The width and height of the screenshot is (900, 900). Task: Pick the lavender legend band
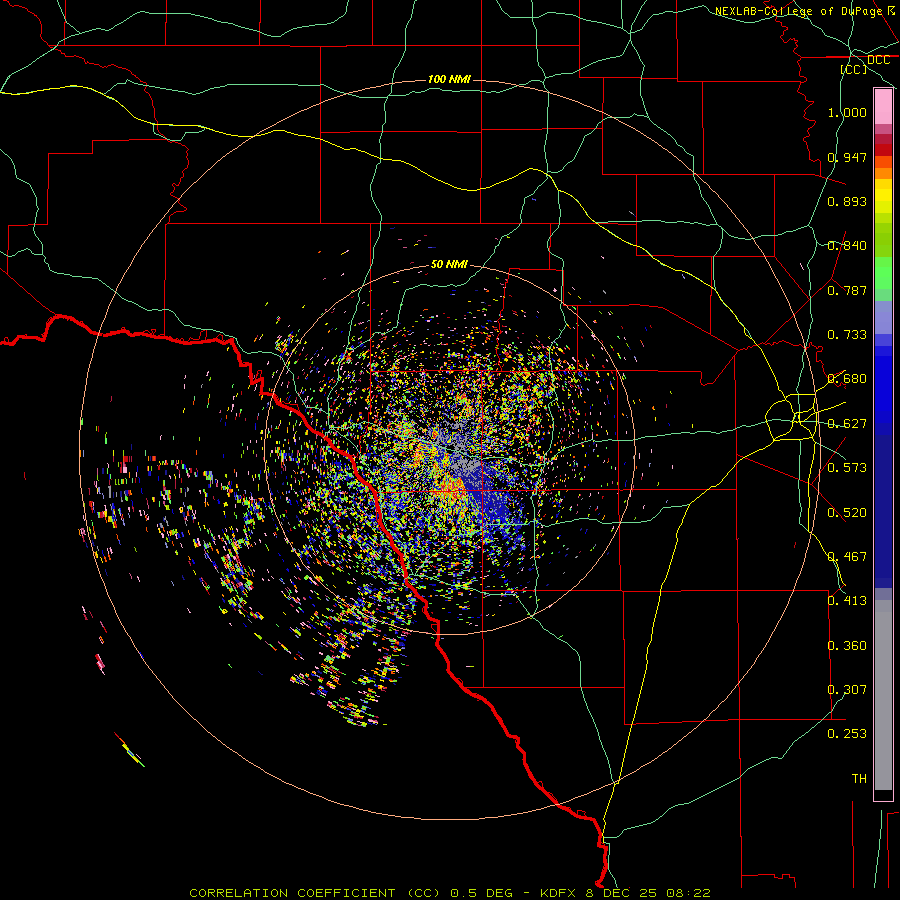pyautogui.click(x=883, y=317)
